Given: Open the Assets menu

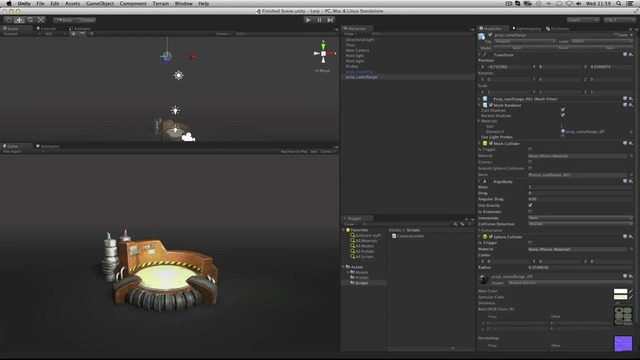Looking at the screenshot, I should (73, 3).
